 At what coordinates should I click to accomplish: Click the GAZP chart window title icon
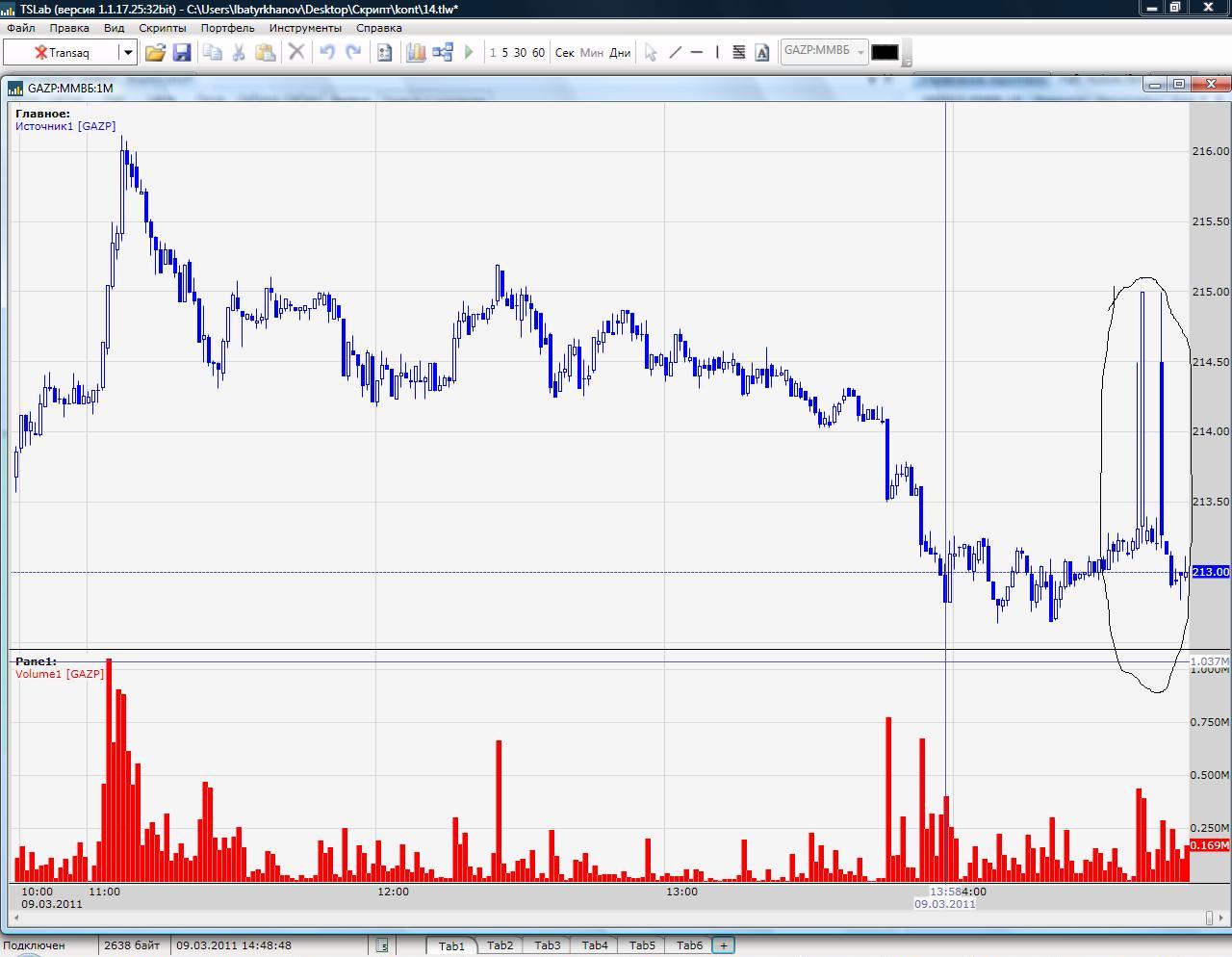[x=15, y=88]
